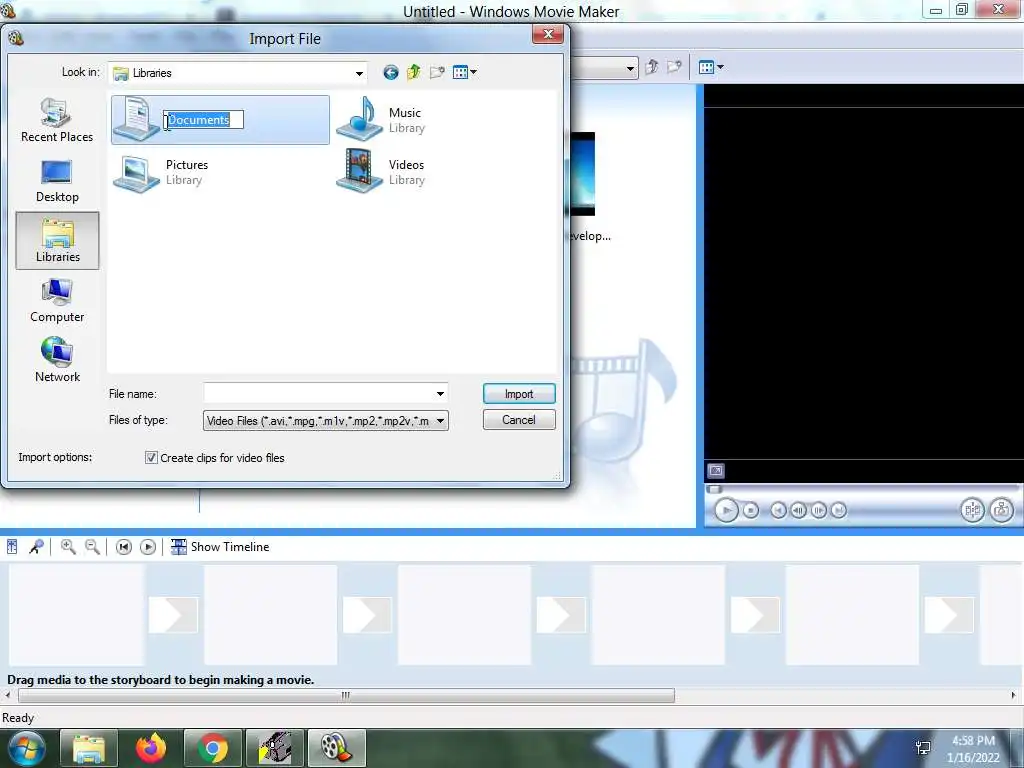Step to Previous Frame in preview
1024x768 pixels.
(x=798, y=510)
